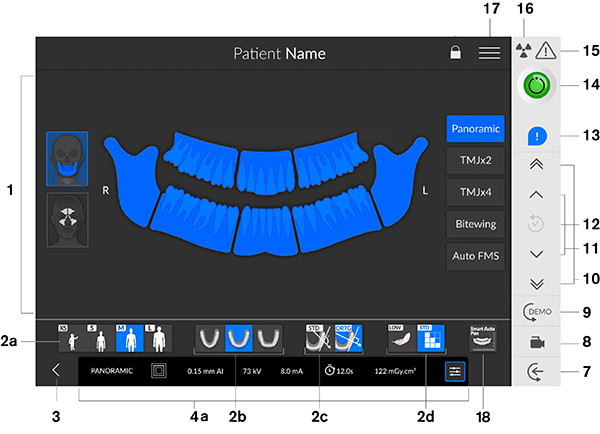Click the 8.0 mA value
Screen dimensions: 600x434
(x=292, y=371)
